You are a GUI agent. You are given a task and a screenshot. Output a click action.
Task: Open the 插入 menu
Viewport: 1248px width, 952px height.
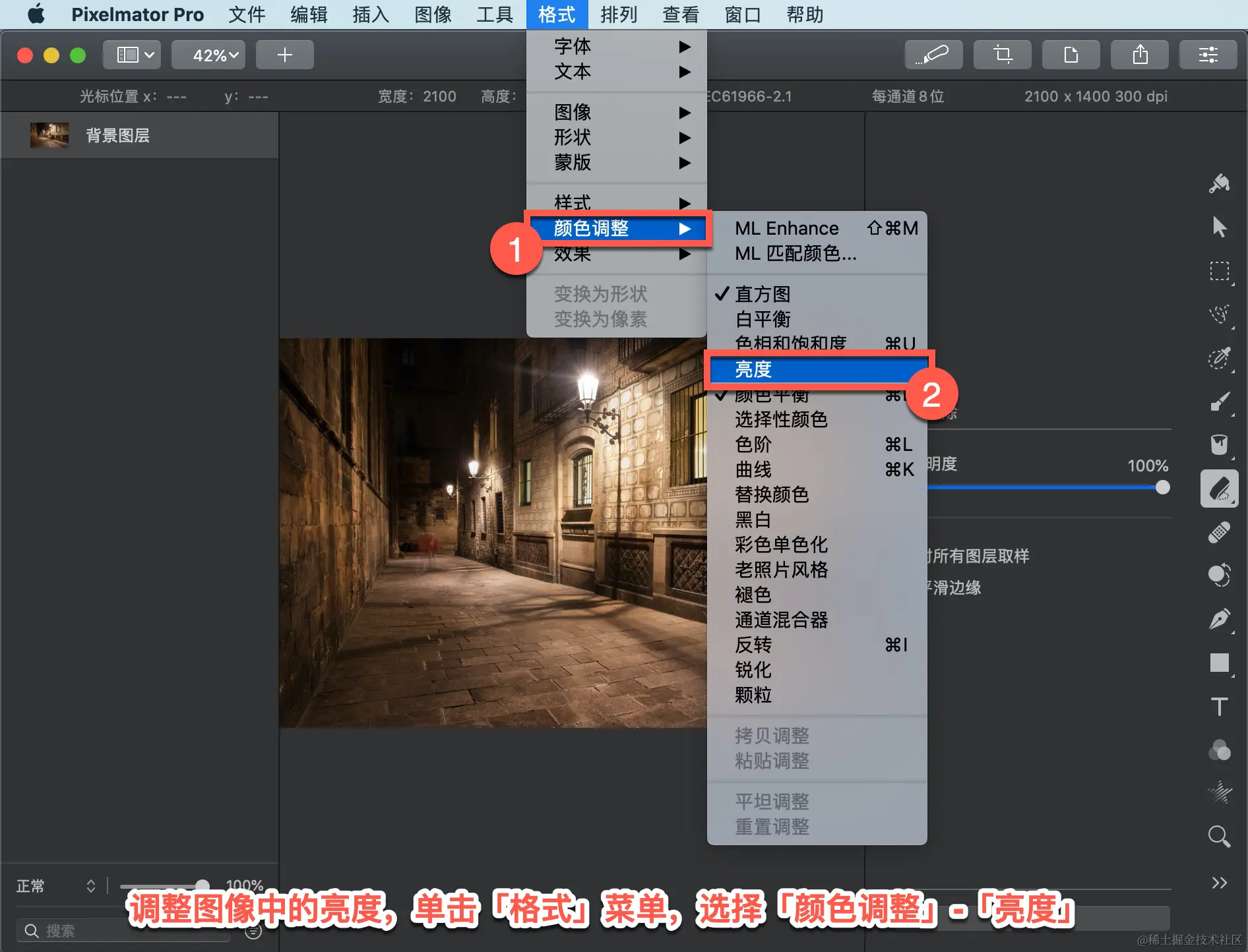(371, 15)
